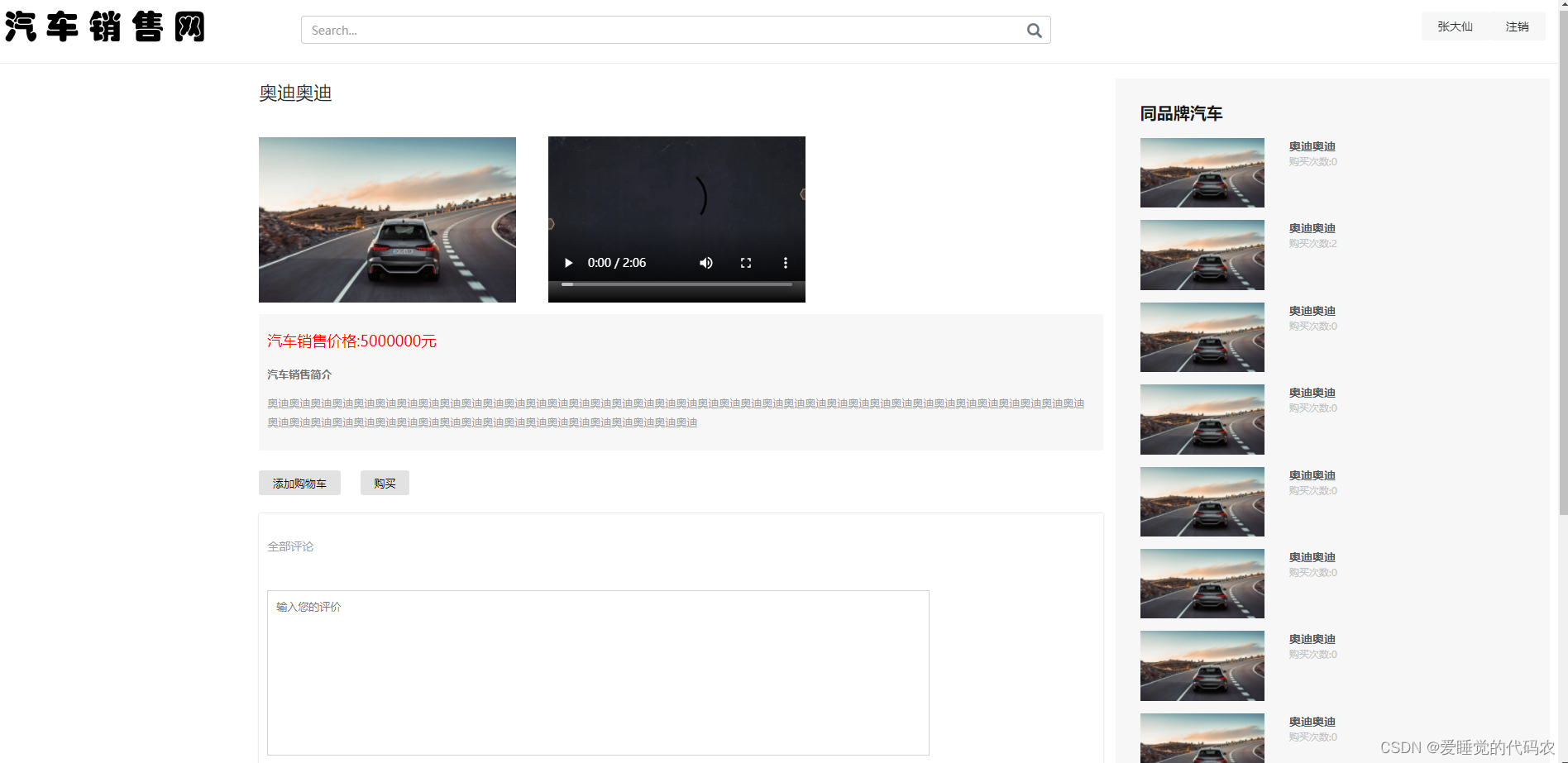The width and height of the screenshot is (1568, 763).
Task: Click 注销 to log out
Action: [1517, 26]
